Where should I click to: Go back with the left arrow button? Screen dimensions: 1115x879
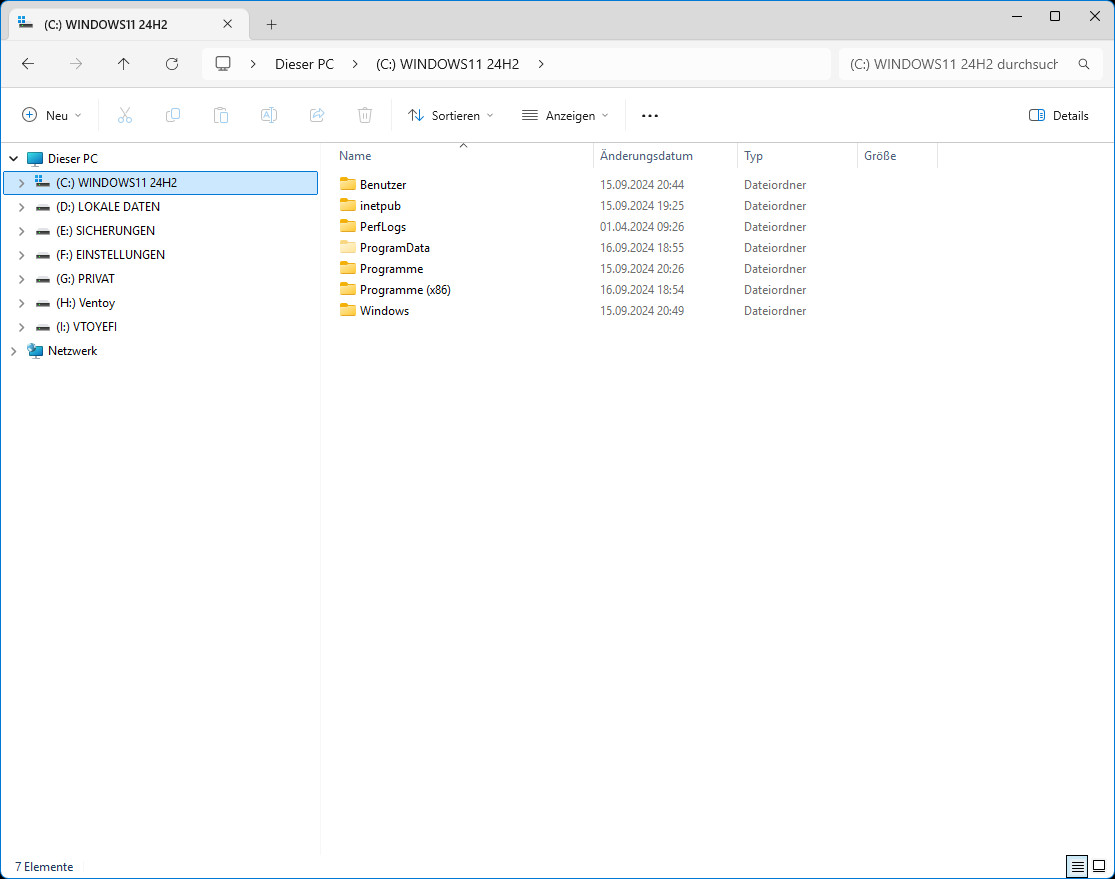[28, 64]
